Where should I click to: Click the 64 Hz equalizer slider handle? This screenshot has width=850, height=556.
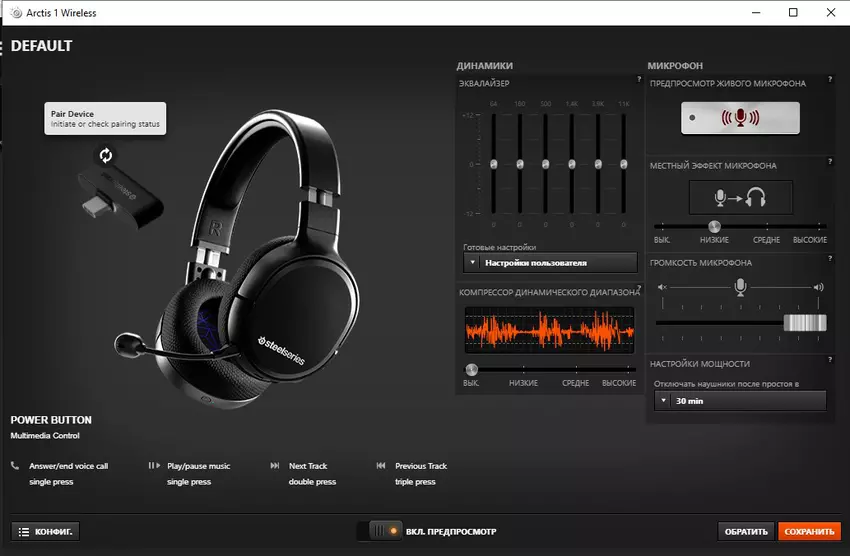click(x=493, y=164)
